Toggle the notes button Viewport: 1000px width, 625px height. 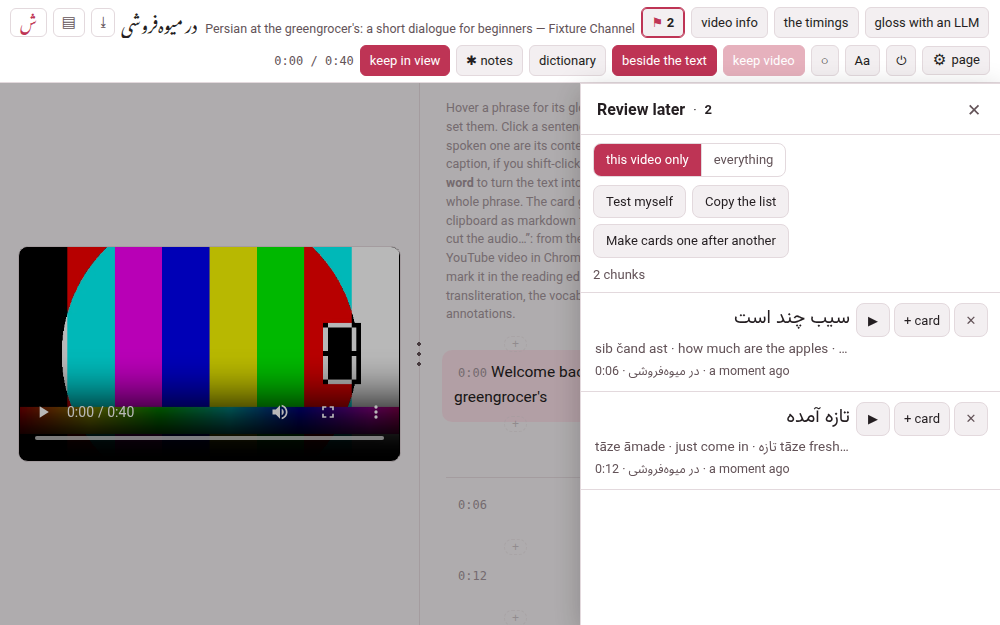(489, 61)
